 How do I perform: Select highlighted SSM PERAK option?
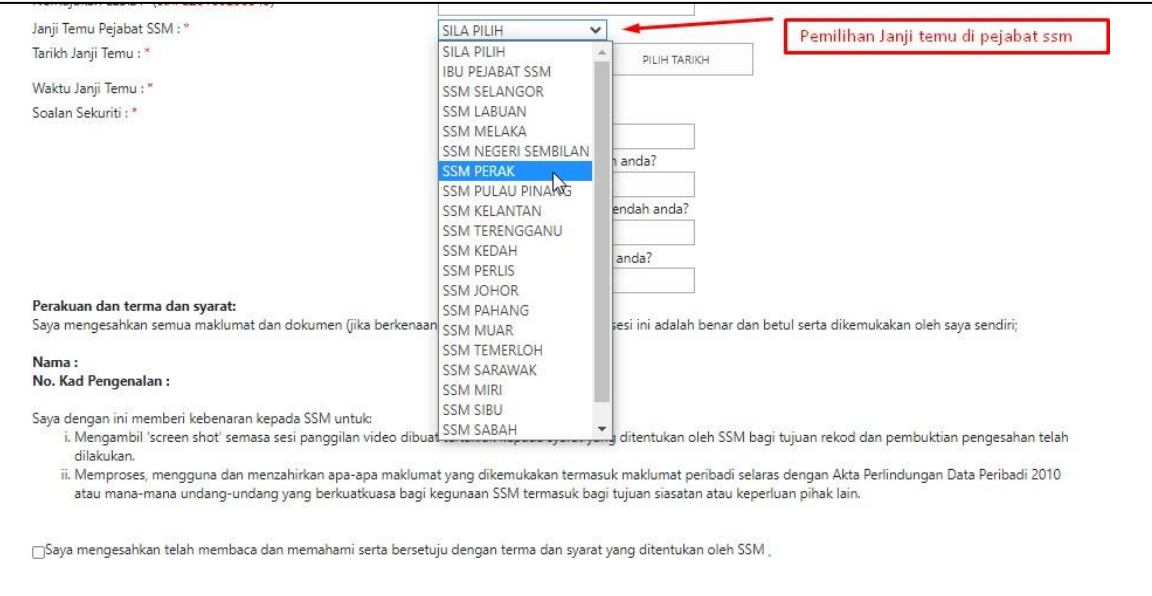(516, 171)
